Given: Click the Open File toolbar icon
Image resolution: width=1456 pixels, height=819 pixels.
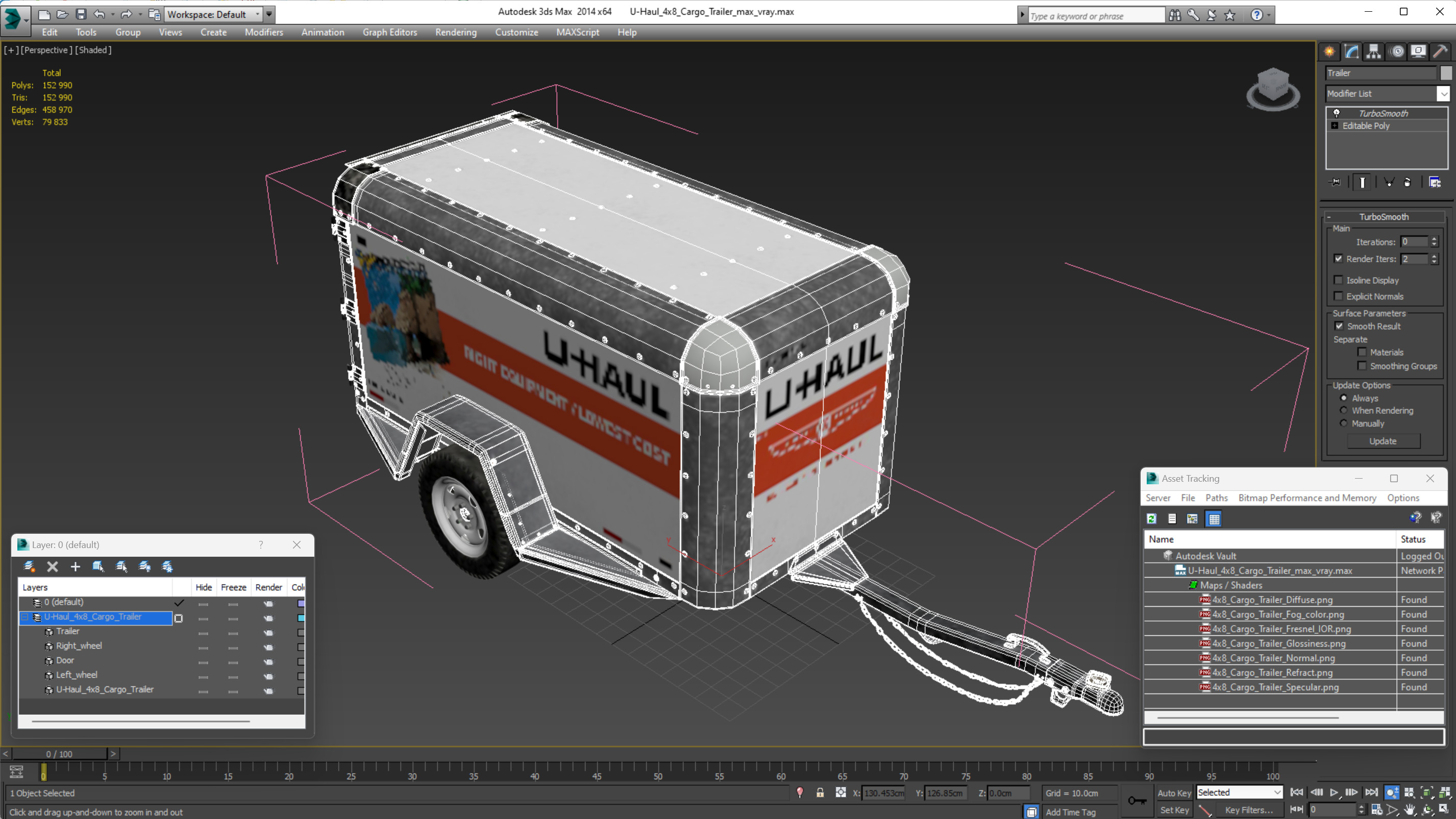Looking at the screenshot, I should (62, 14).
